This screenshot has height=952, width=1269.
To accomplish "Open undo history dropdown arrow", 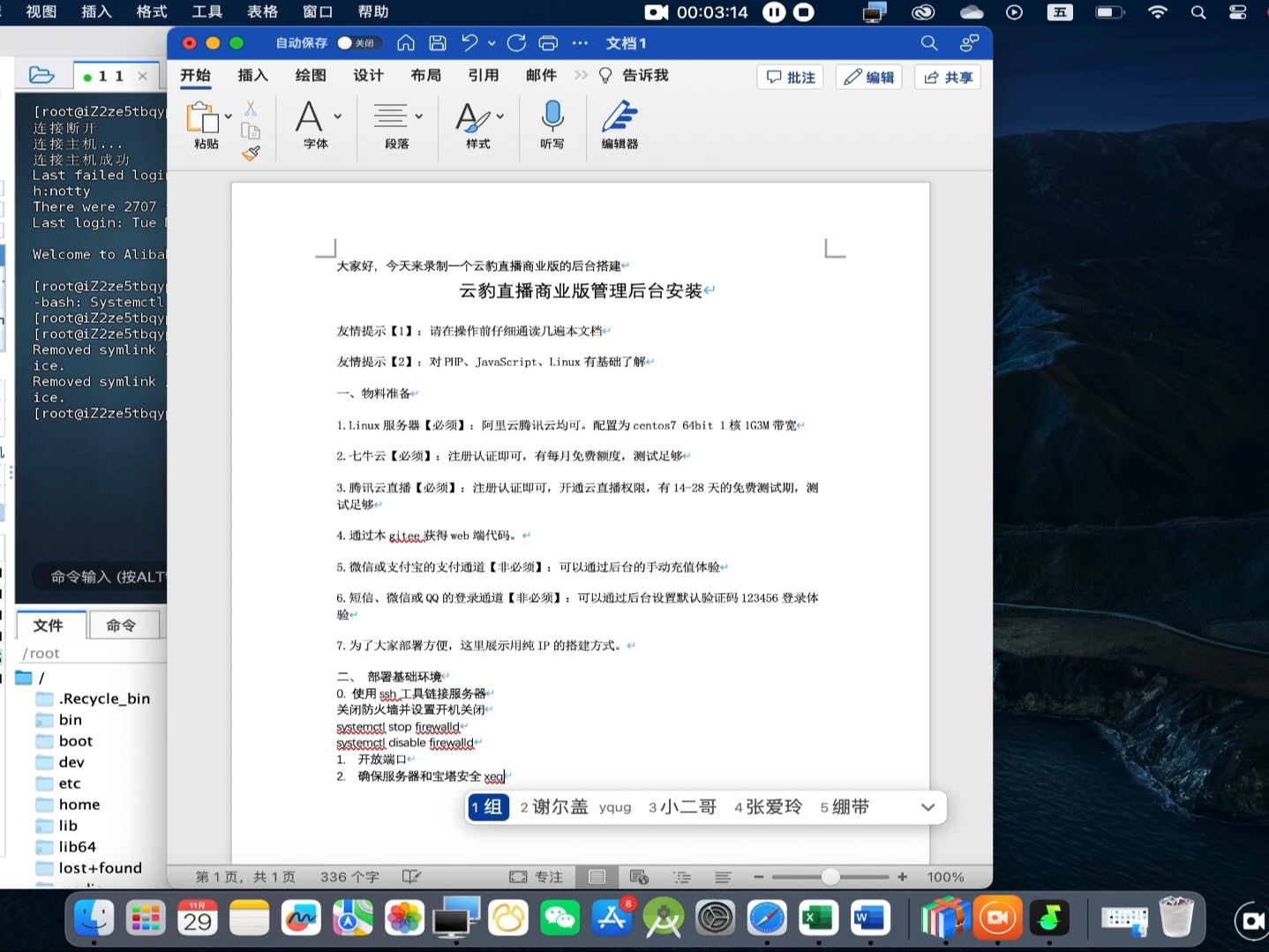I will [x=492, y=42].
